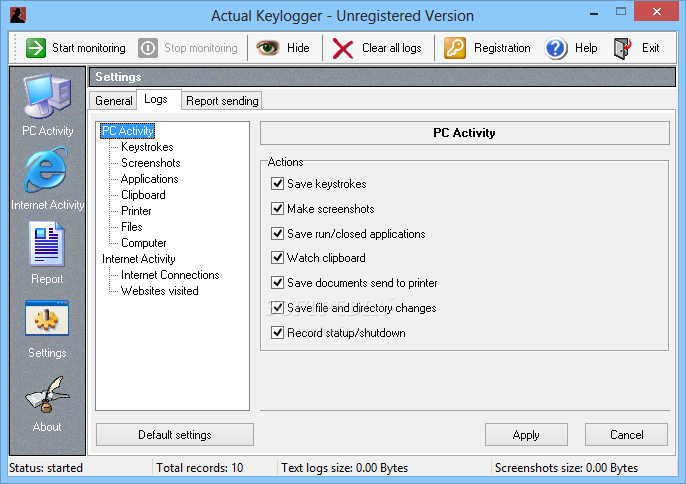Switch to the General tab
Viewport: 686px width, 484px height.
click(x=114, y=101)
